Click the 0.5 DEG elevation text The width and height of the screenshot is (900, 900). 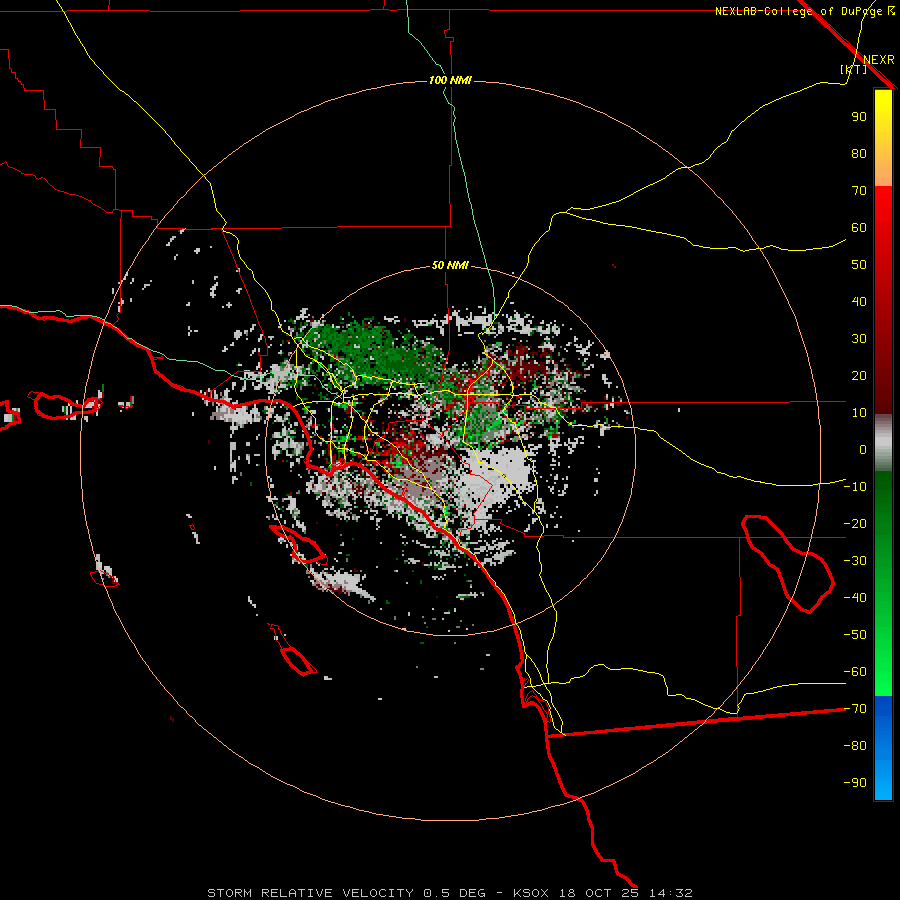(454, 893)
